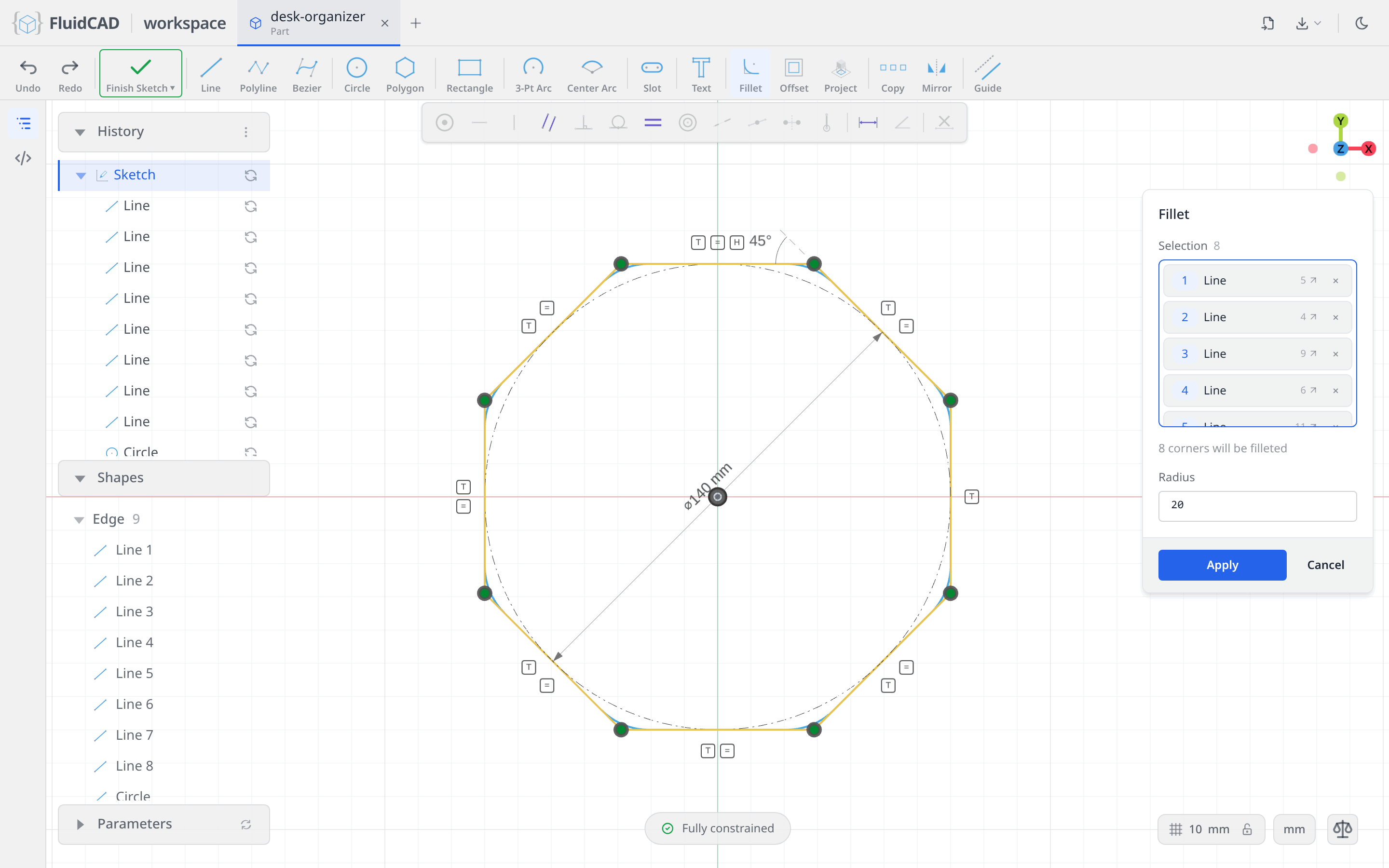Select the Circle tool
1389x868 pixels.
pyautogui.click(x=356, y=75)
